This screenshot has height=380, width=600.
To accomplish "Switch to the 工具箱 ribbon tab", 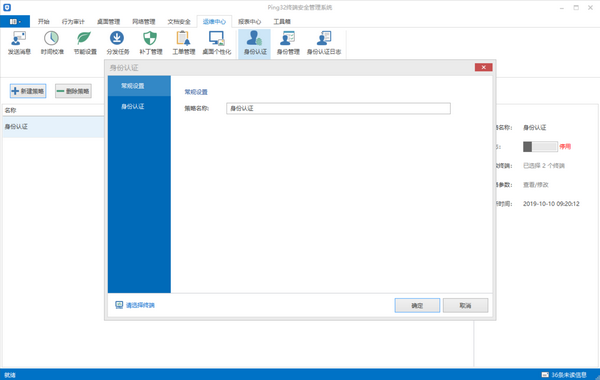I will click(282, 21).
